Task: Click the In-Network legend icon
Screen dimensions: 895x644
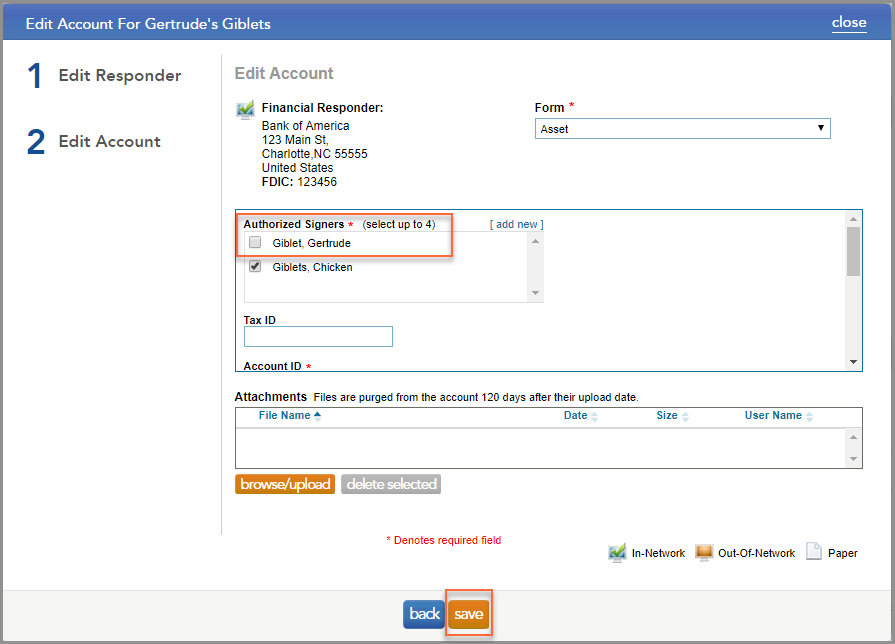Action: [x=617, y=551]
